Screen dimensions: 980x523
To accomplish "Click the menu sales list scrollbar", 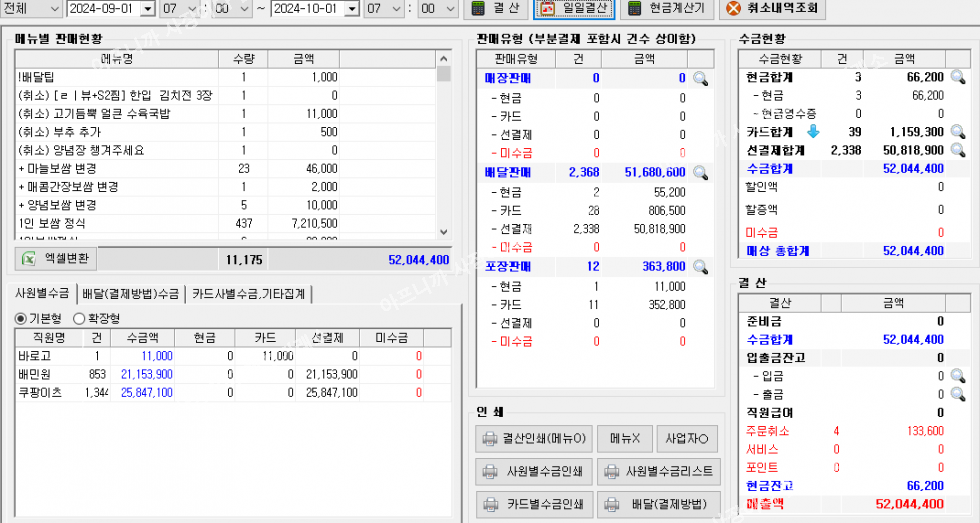I will [444, 150].
